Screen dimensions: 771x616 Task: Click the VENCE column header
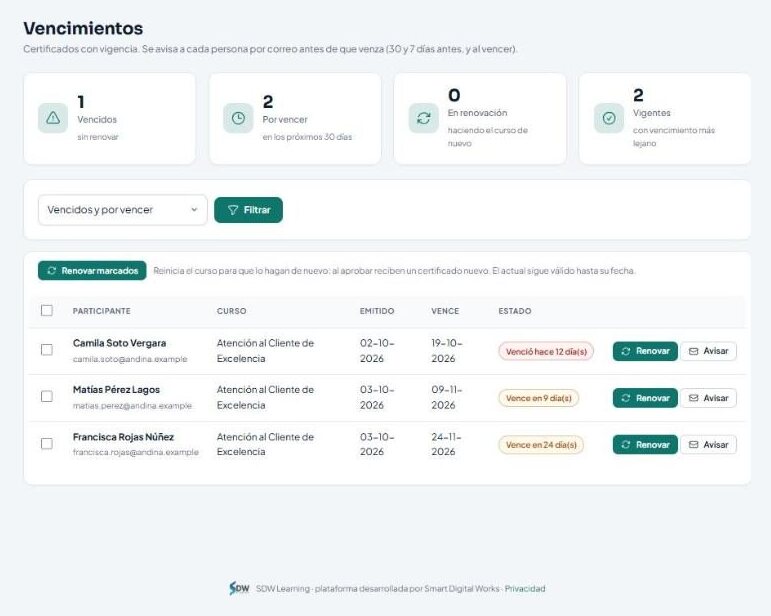coord(445,311)
